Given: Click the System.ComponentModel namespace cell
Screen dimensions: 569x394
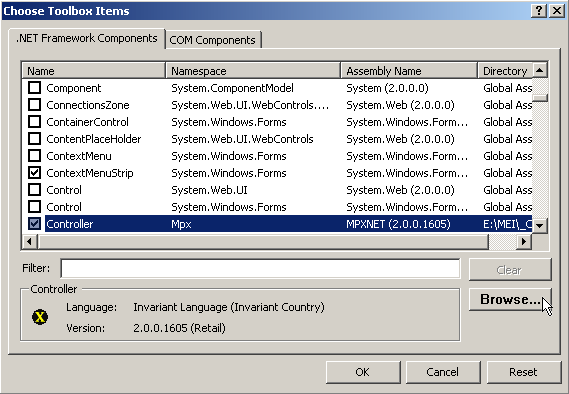Looking at the screenshot, I should pyautogui.click(x=232, y=88).
